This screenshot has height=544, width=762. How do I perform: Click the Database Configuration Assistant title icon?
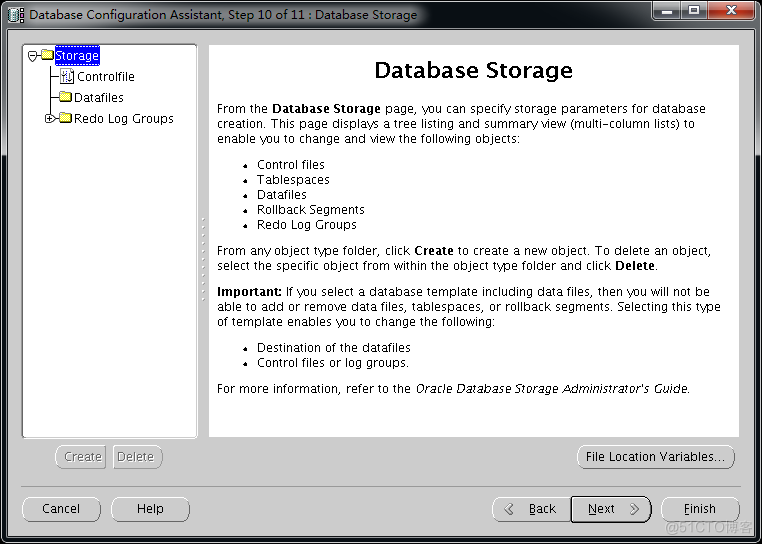click(16, 15)
